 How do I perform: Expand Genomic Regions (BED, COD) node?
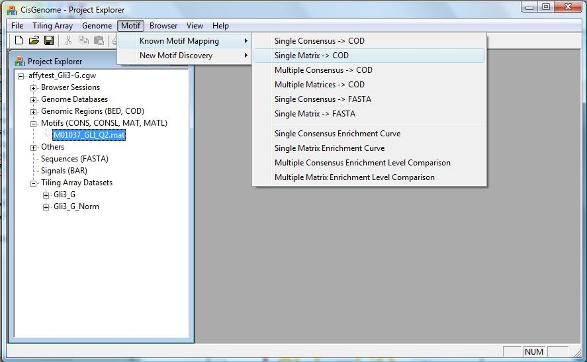pyautogui.click(x=33, y=112)
